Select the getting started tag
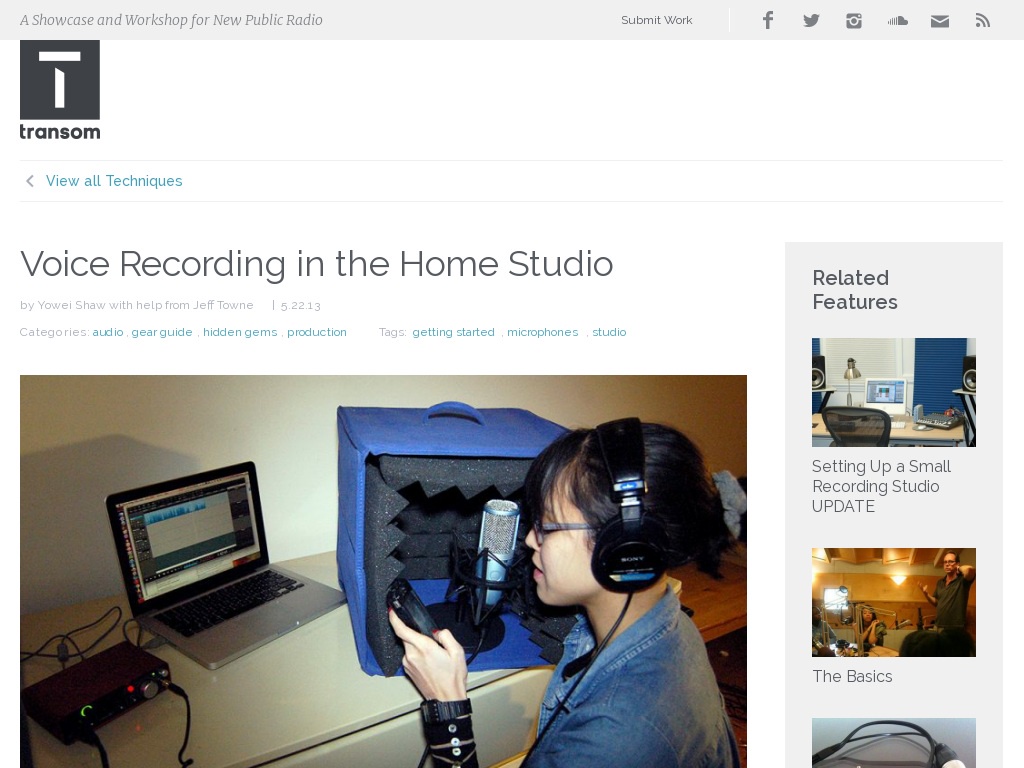 [453, 332]
